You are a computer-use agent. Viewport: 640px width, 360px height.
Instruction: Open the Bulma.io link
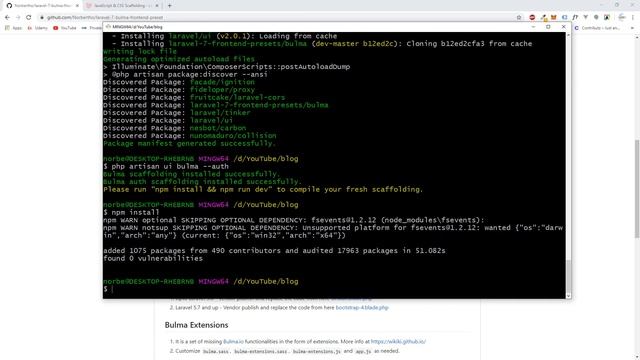pyautogui.click(x=233, y=341)
